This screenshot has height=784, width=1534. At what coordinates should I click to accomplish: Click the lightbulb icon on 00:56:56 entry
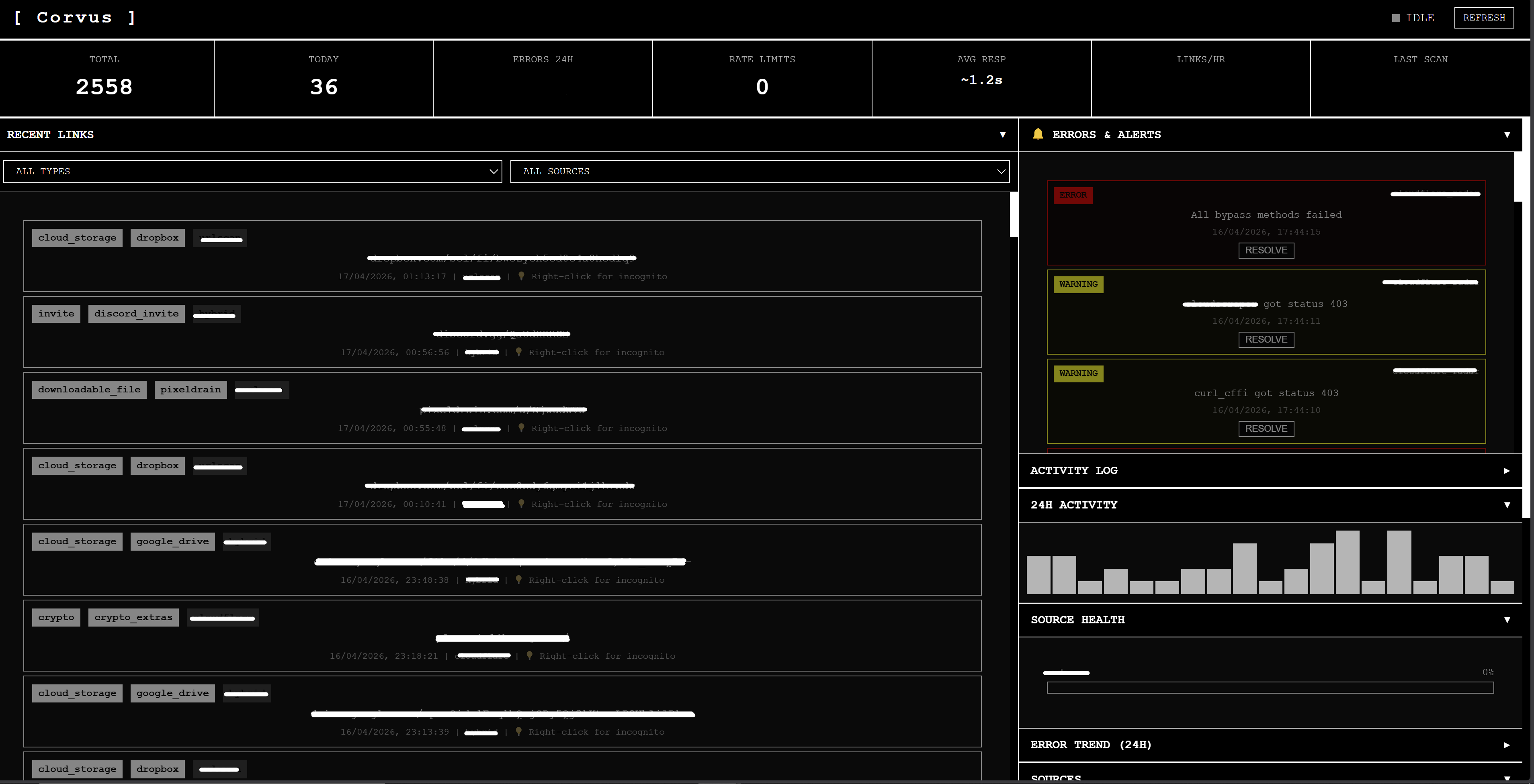tap(519, 352)
